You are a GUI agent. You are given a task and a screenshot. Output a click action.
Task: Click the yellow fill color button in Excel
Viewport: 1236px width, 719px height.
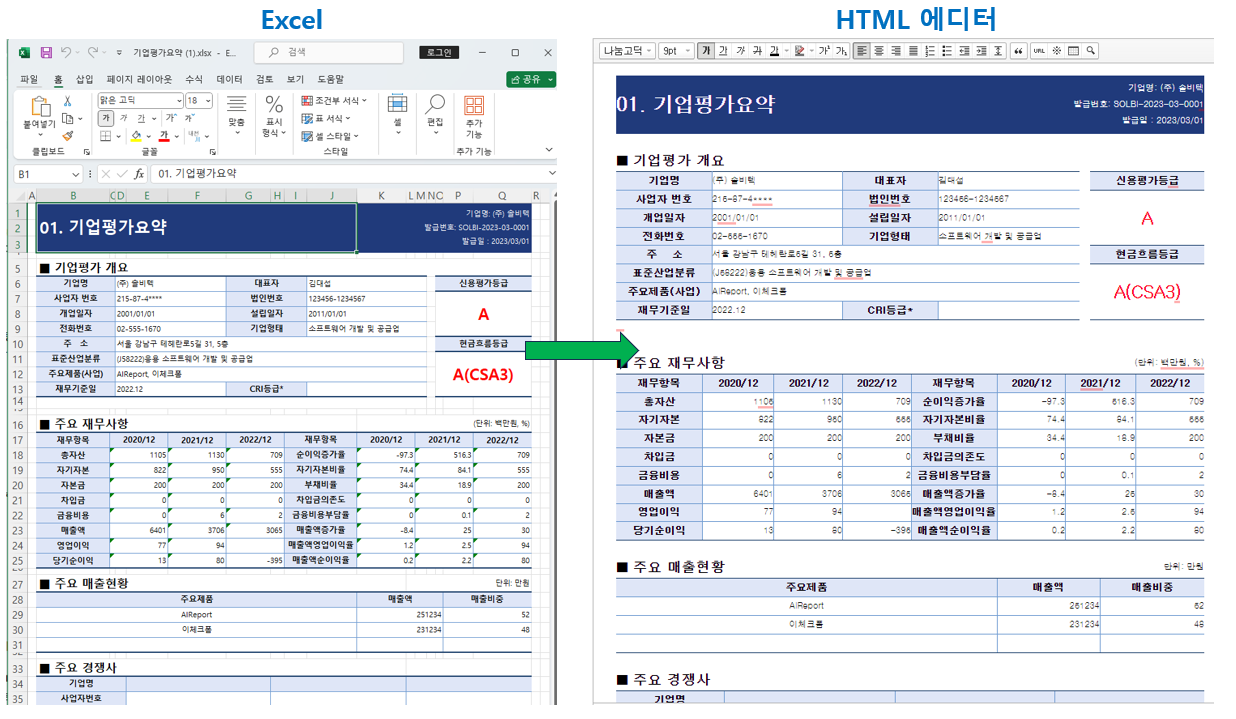click(136, 136)
